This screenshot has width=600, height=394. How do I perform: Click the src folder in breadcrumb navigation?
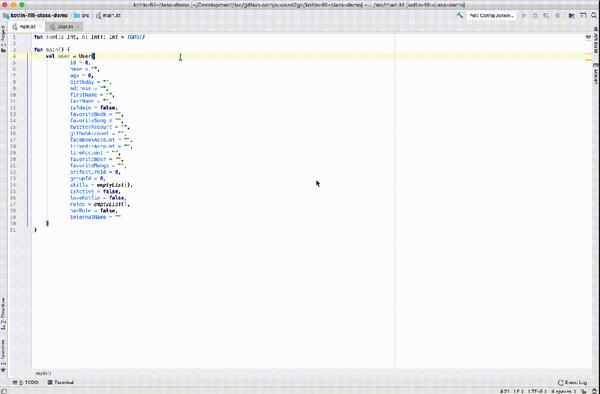82,15
